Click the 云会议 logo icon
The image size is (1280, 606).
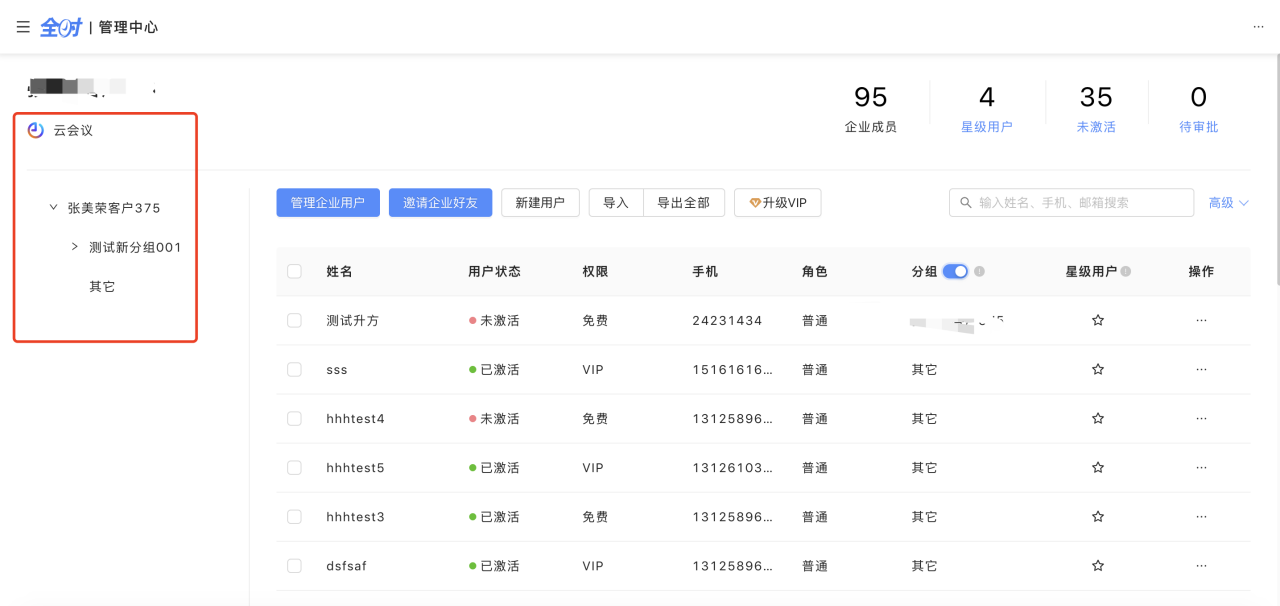coord(36,130)
